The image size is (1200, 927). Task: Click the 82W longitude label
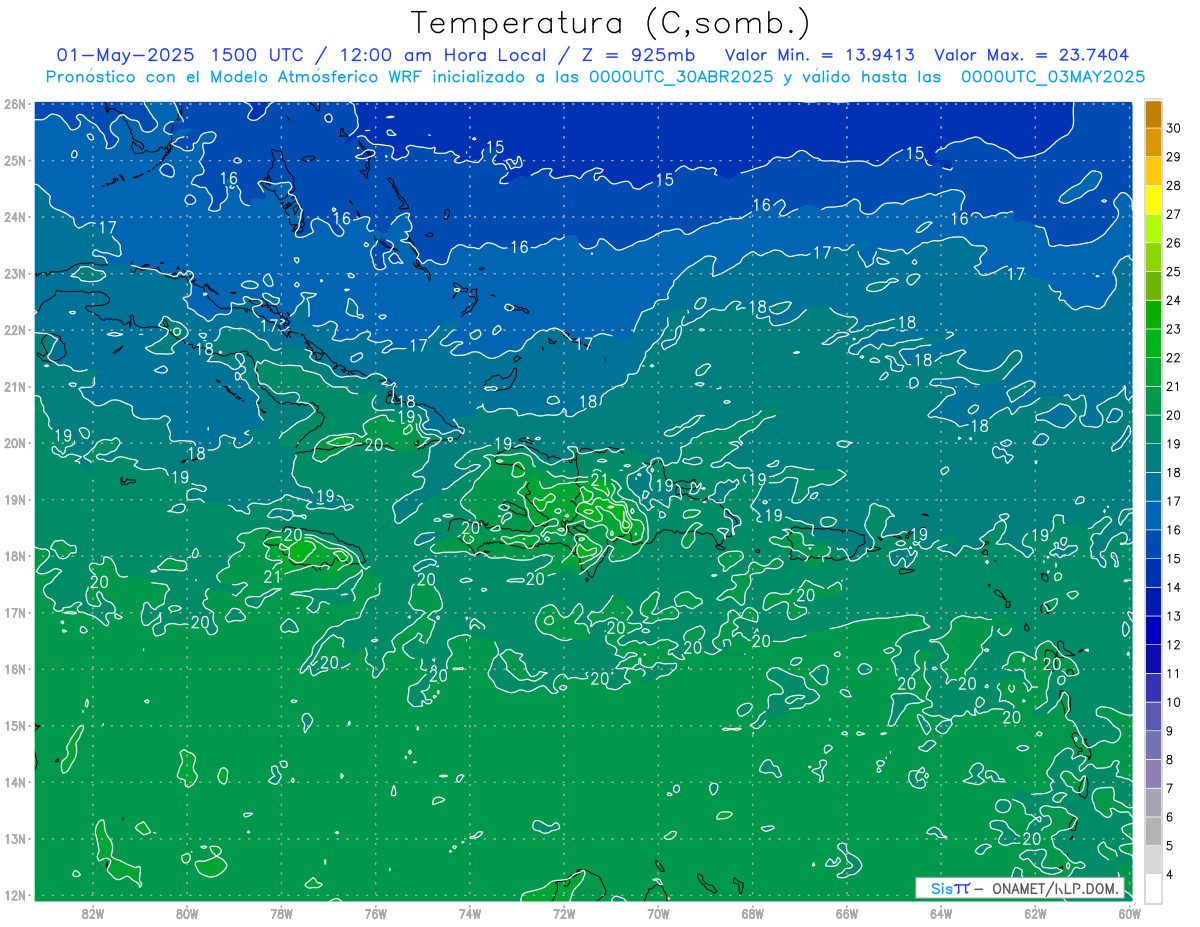93,913
